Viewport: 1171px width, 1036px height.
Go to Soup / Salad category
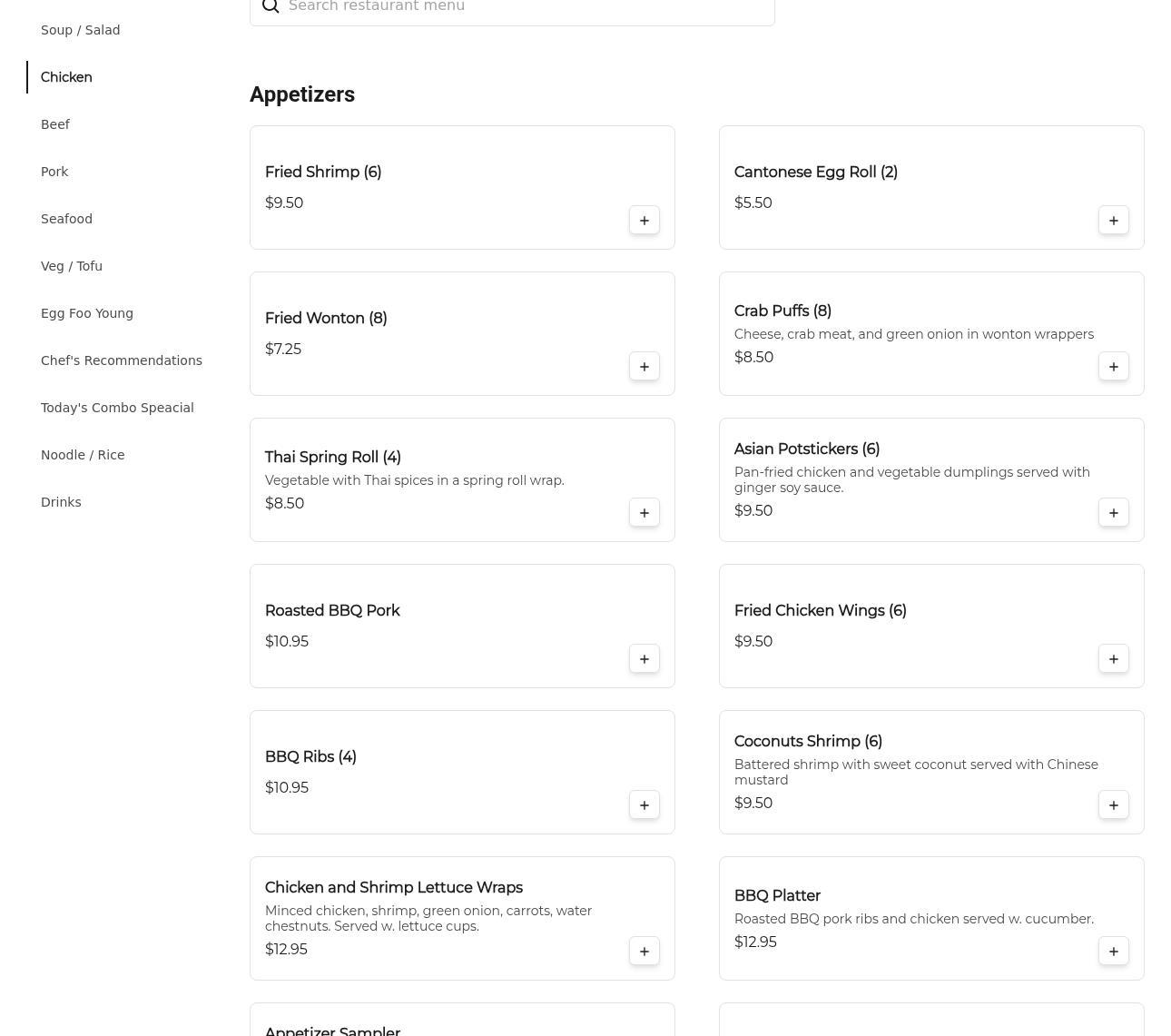(x=80, y=30)
